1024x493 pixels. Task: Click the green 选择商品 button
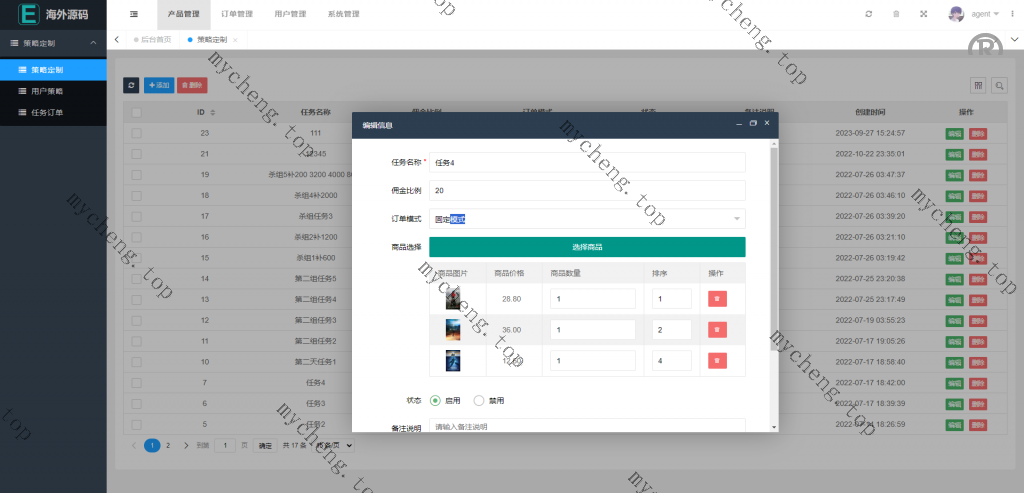coord(587,247)
